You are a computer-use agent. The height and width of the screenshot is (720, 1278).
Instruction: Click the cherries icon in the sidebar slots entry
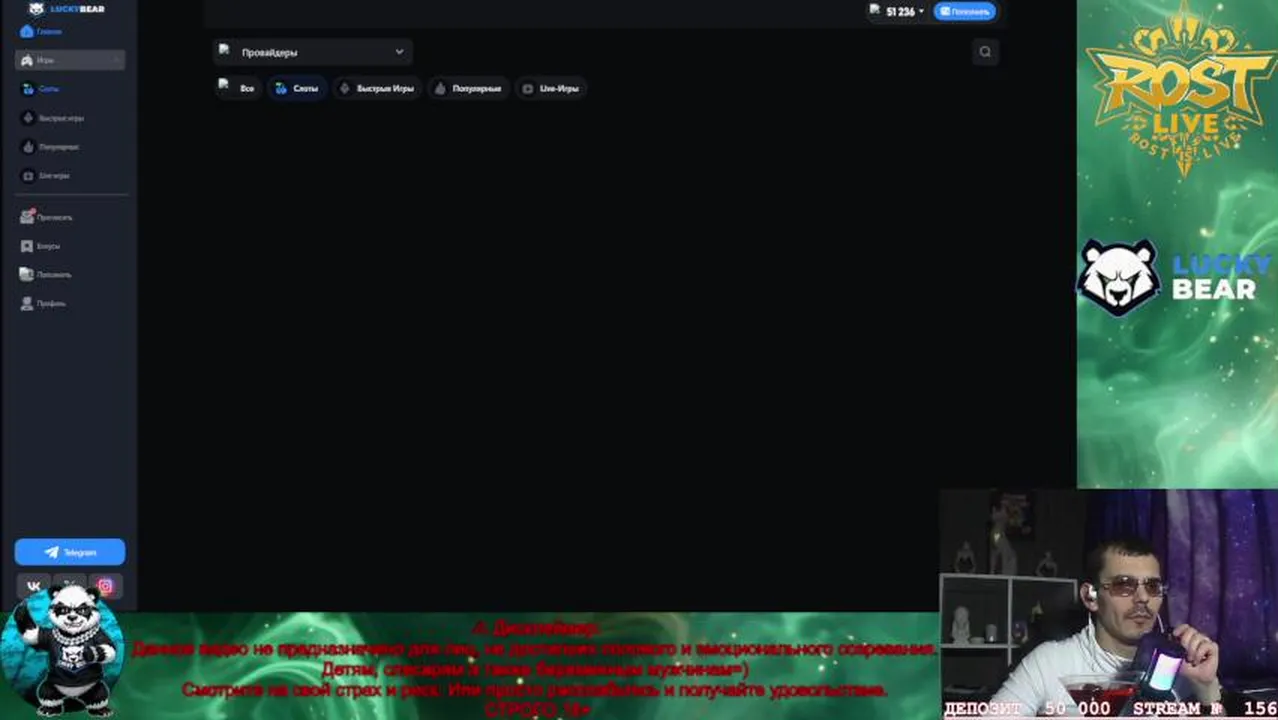pos(28,89)
